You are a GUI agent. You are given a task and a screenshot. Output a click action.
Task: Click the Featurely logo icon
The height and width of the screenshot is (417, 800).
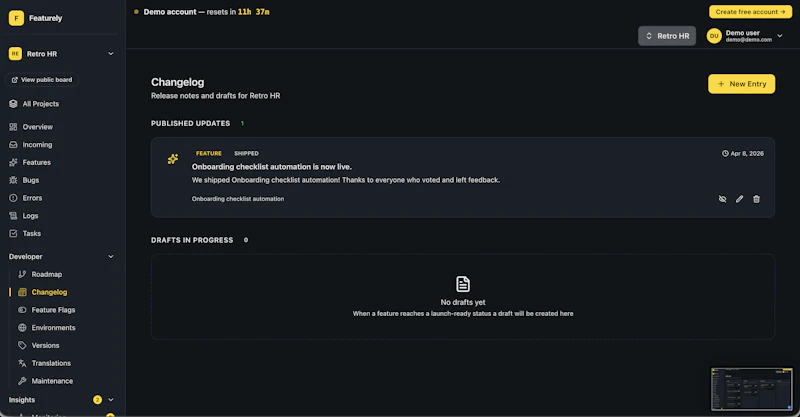click(16, 18)
